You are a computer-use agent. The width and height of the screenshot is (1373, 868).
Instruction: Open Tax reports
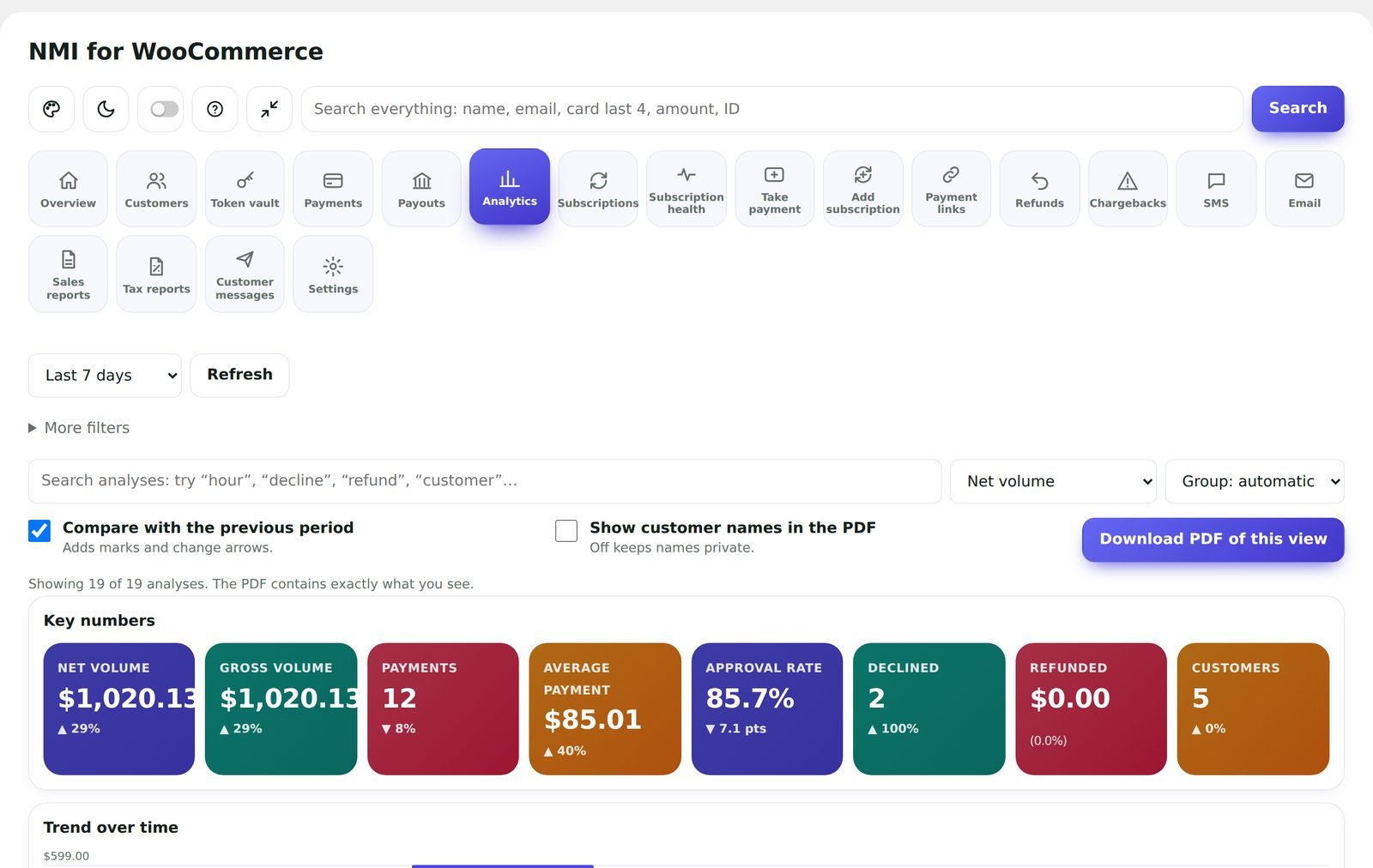pos(156,274)
